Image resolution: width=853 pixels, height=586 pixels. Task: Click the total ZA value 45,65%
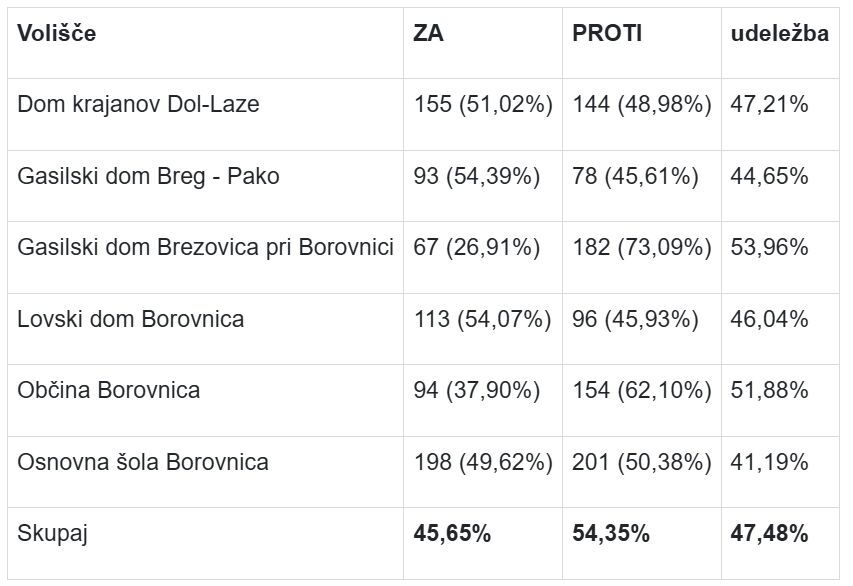click(x=452, y=534)
